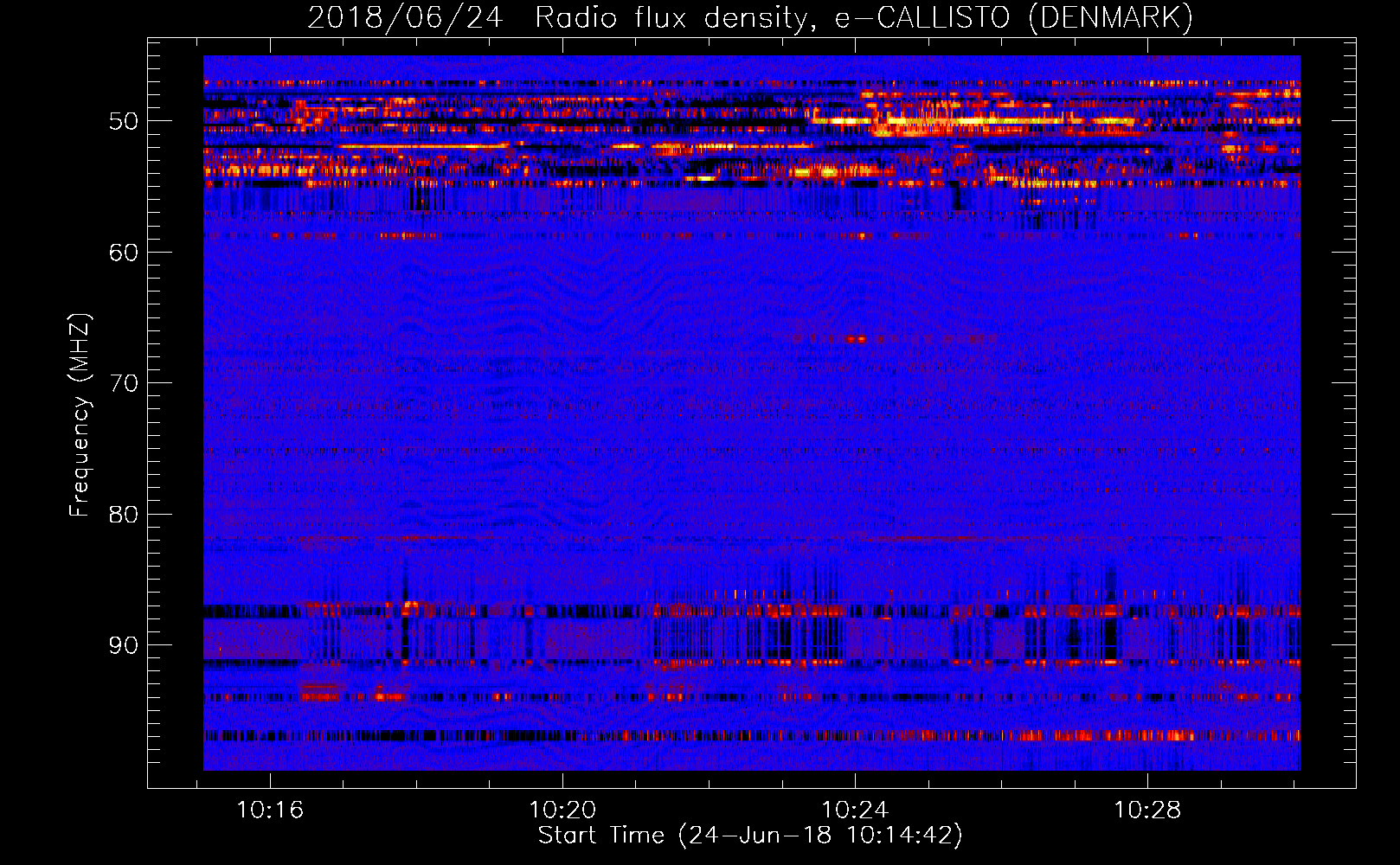The image size is (1400, 865).
Task: Click the 80 frequency tick label
Action: (x=124, y=515)
